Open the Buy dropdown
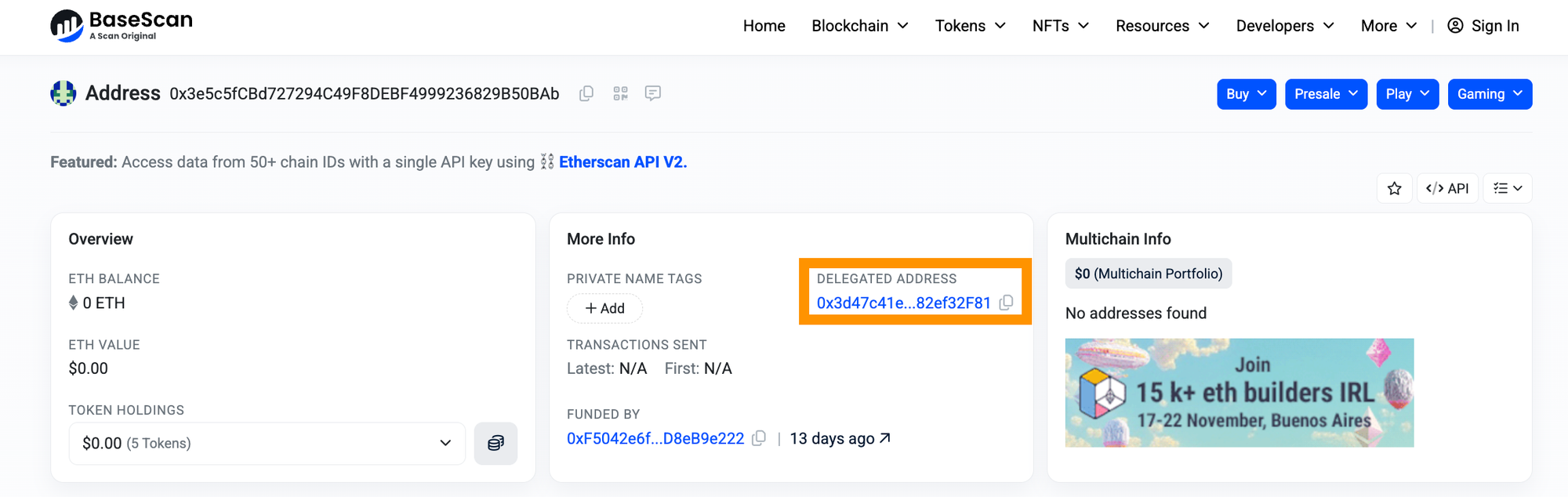The width and height of the screenshot is (1568, 497). click(1246, 94)
